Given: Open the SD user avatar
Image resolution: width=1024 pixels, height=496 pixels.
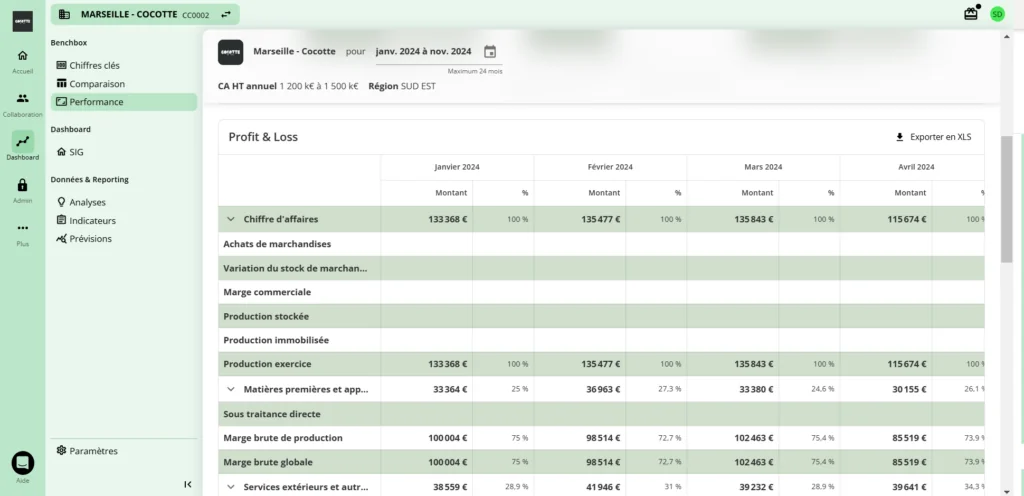Looking at the screenshot, I should pos(997,14).
